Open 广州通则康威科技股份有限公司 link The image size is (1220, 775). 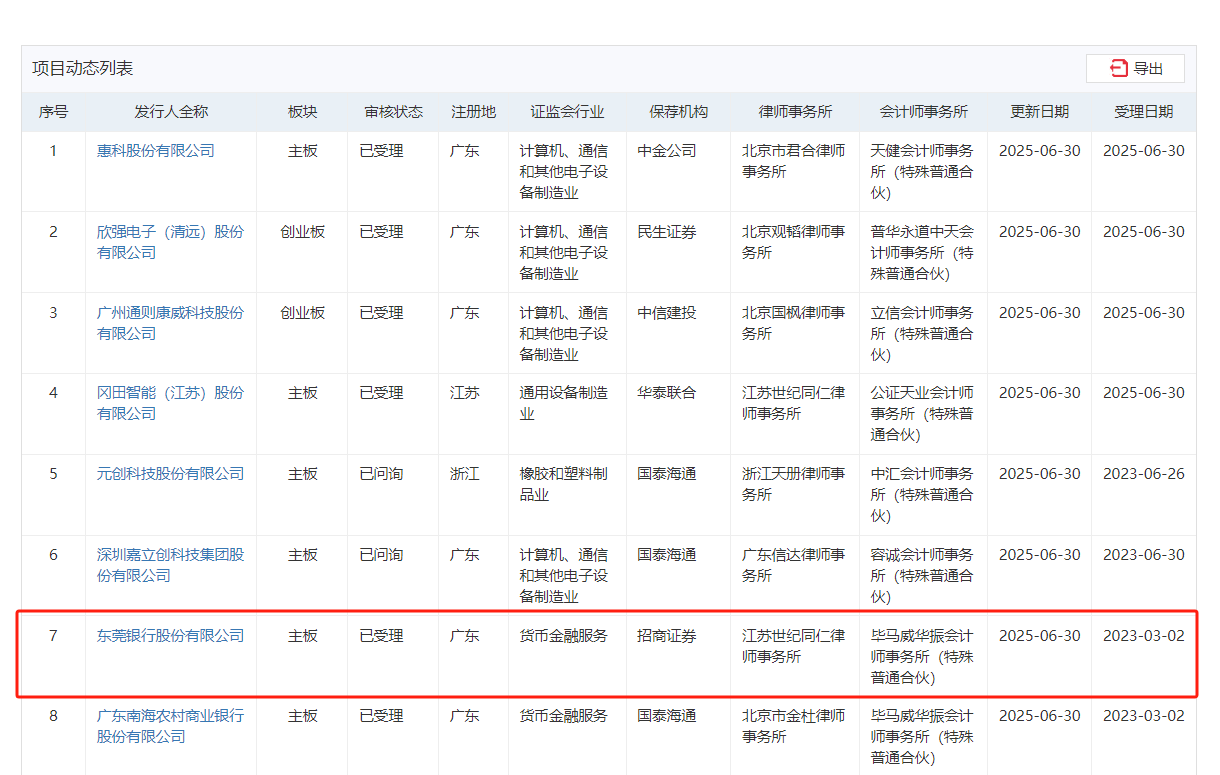click(x=170, y=323)
